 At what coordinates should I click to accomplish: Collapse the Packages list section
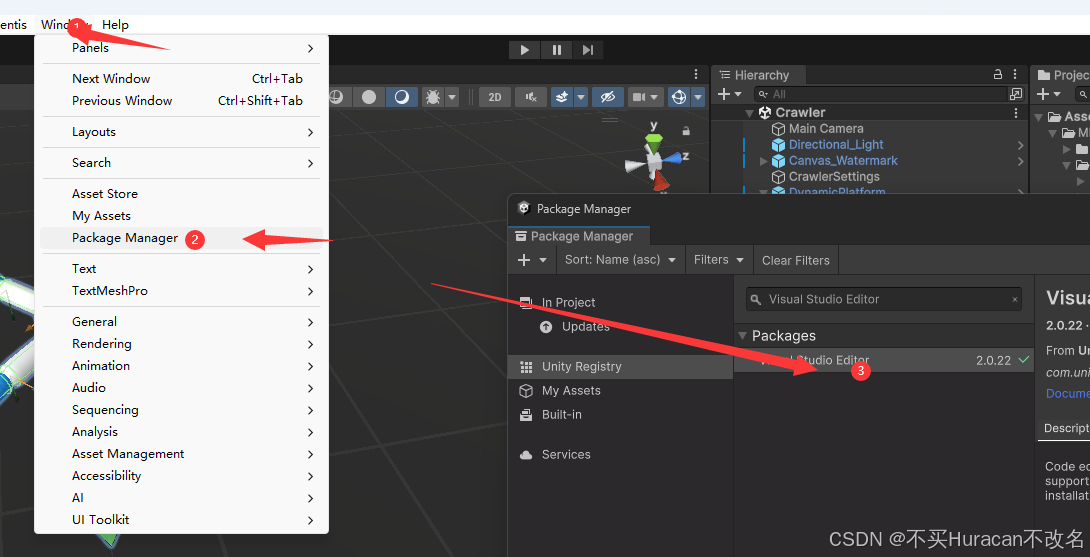tap(742, 336)
